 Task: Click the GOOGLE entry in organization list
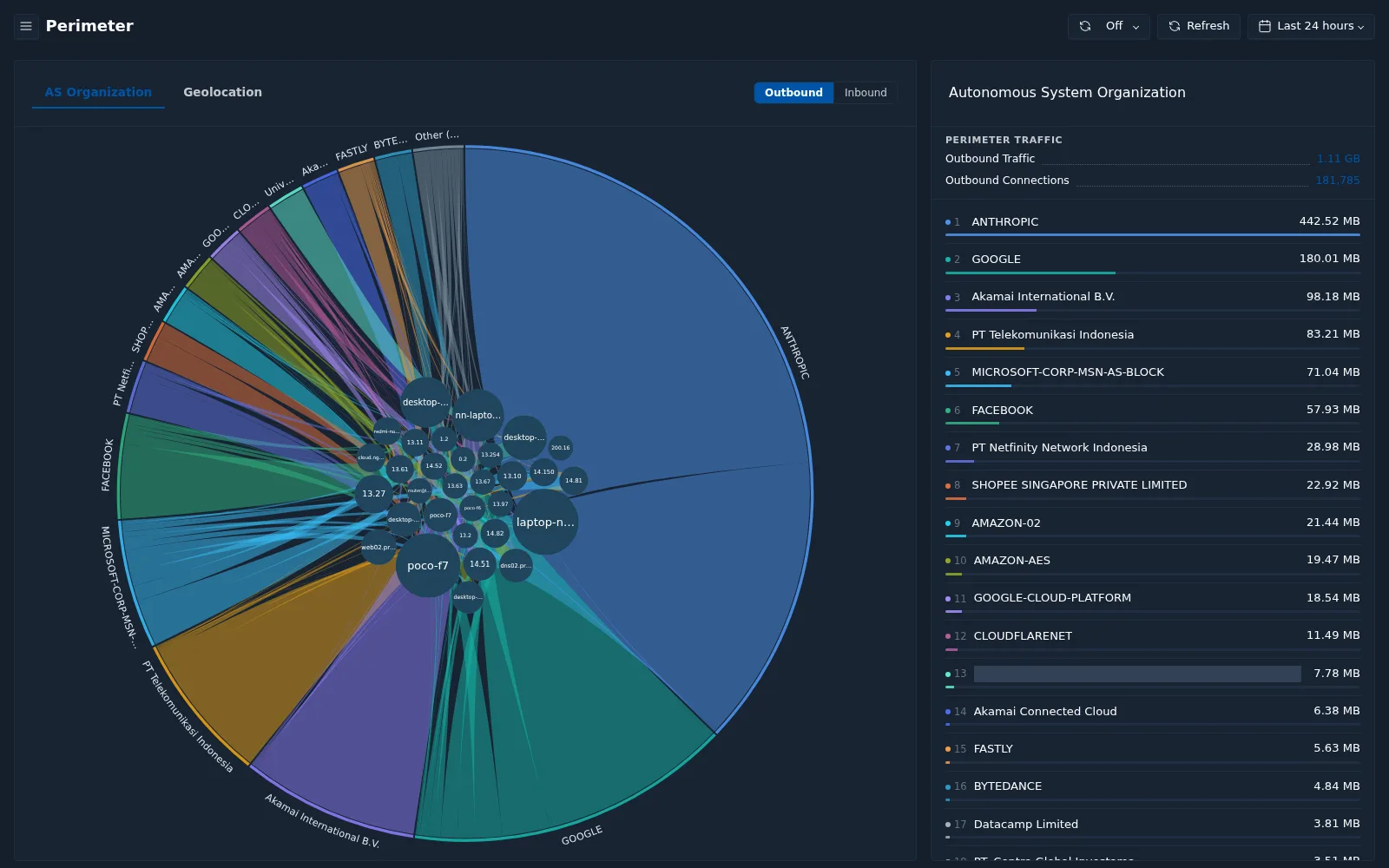[x=1153, y=260]
